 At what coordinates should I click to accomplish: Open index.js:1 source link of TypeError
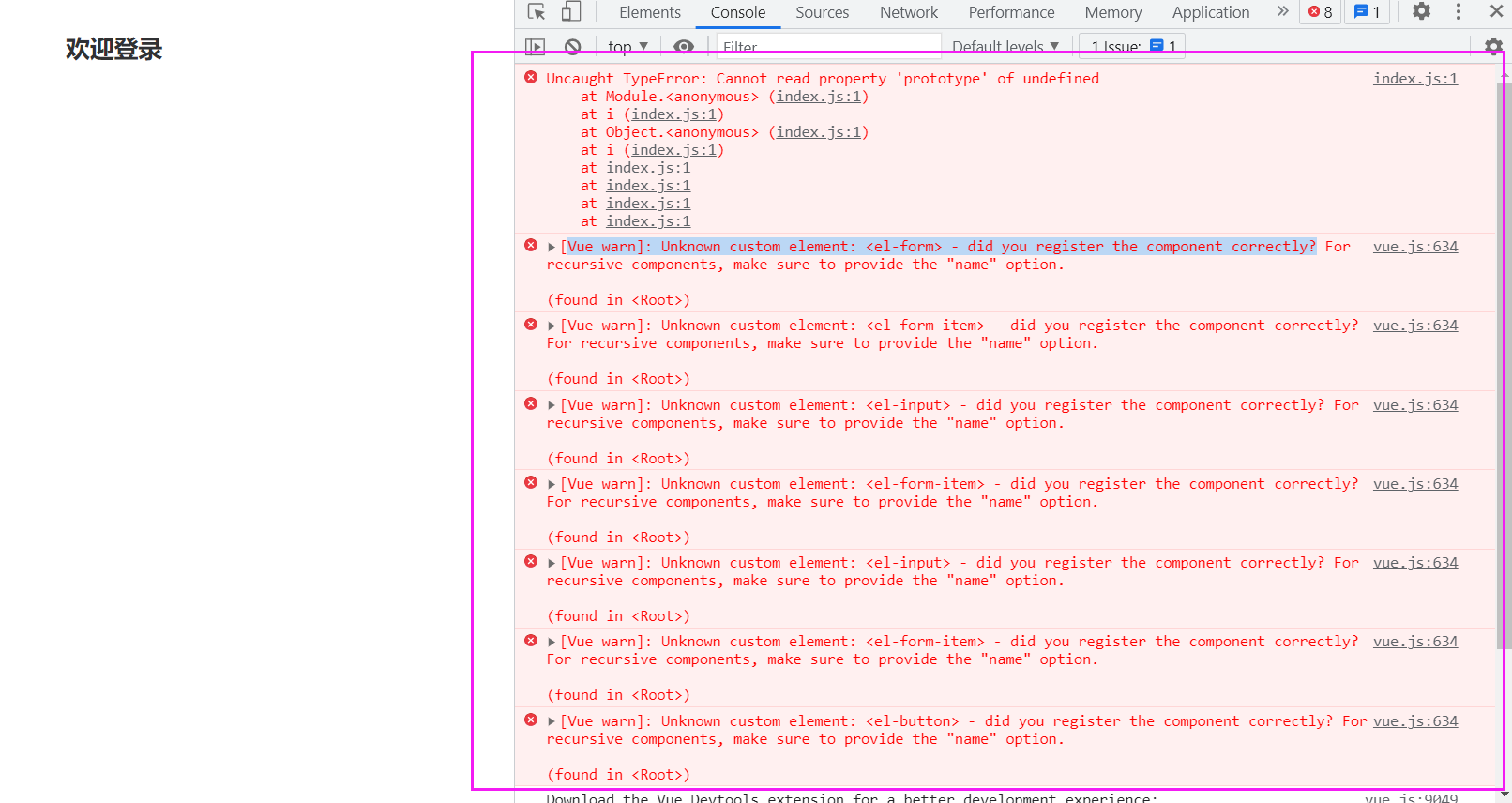click(x=1415, y=79)
